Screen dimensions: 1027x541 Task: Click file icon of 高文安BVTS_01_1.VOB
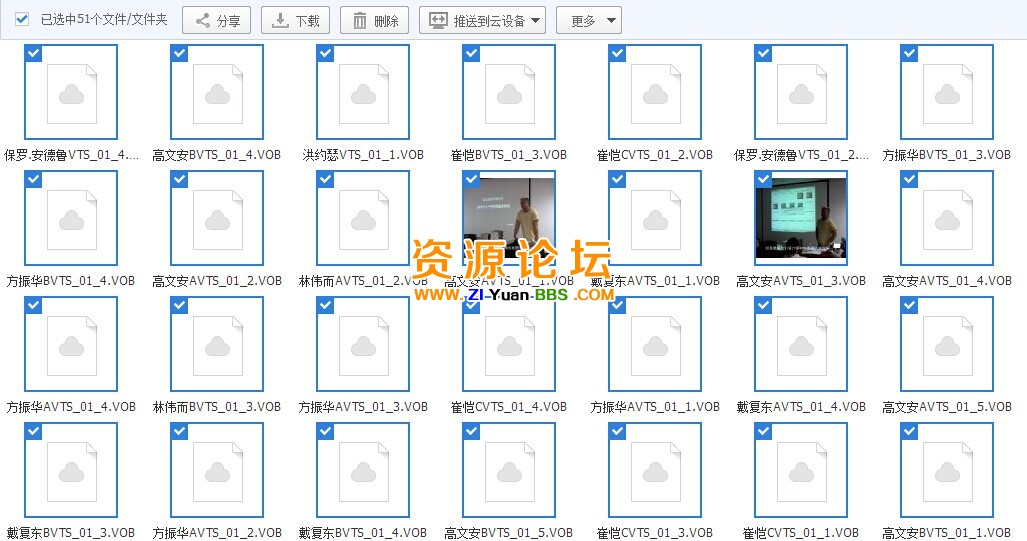tap(947, 470)
